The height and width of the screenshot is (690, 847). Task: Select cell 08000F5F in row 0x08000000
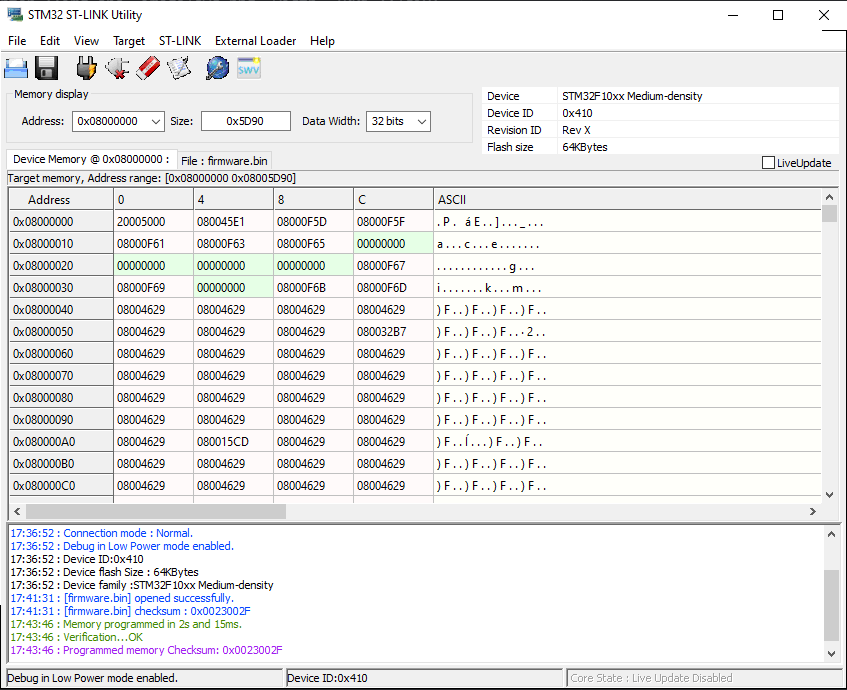(x=393, y=222)
